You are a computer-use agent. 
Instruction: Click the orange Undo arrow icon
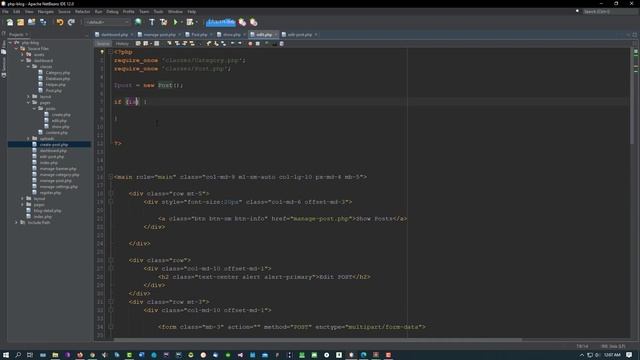click(60, 22)
